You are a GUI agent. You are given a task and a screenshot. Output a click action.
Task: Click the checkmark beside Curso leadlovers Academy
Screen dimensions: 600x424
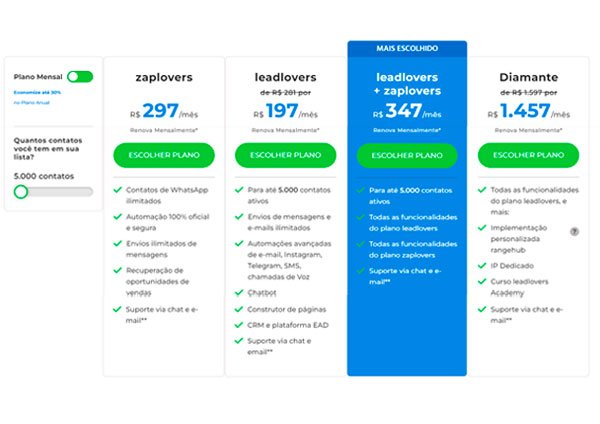point(482,282)
